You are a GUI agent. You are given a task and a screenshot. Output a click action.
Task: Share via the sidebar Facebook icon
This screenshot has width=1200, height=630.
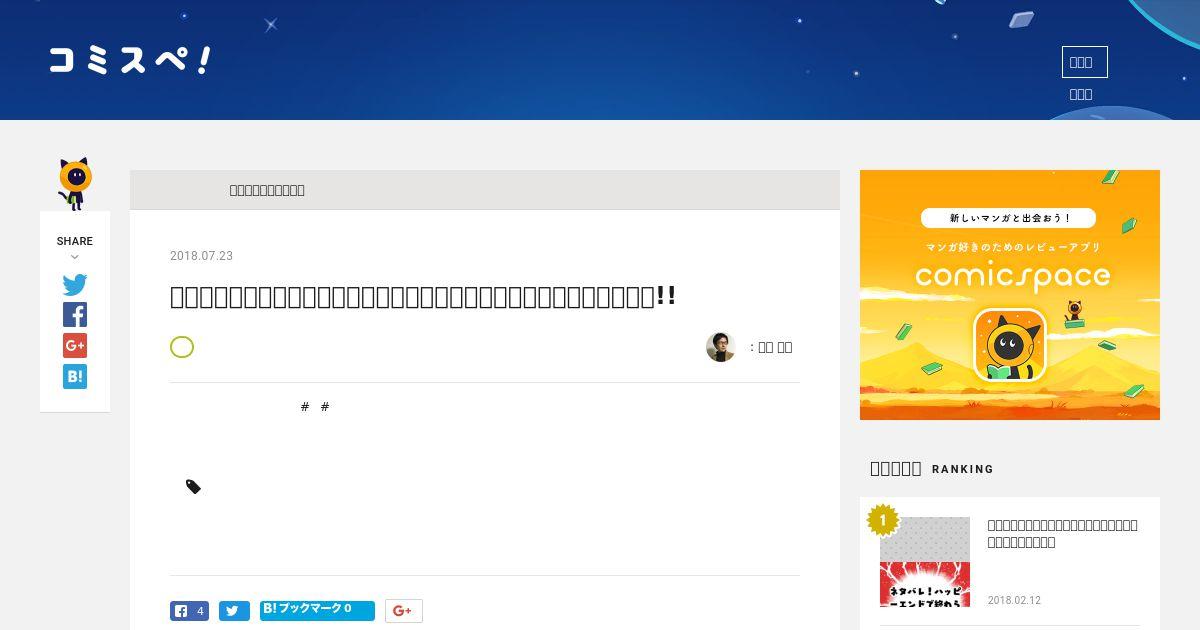click(75, 315)
